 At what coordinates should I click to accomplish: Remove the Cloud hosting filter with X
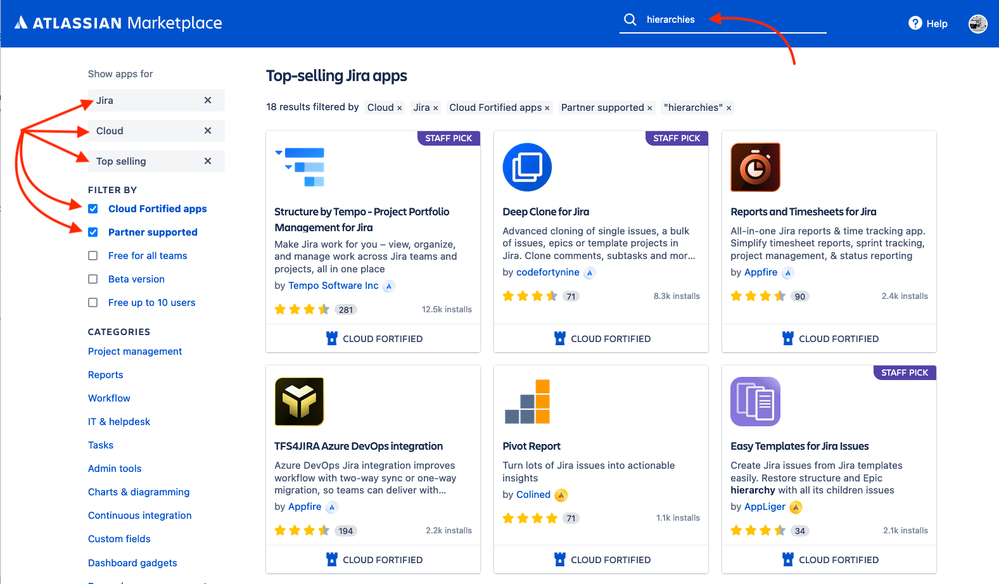point(208,131)
